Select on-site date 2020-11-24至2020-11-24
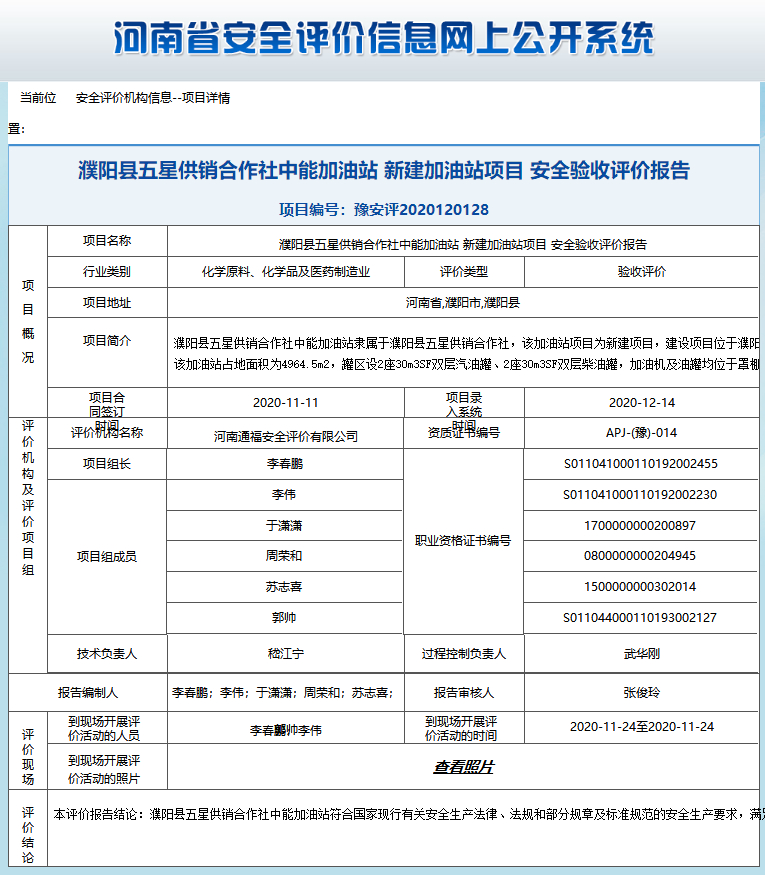The image size is (765, 875). pos(642,727)
